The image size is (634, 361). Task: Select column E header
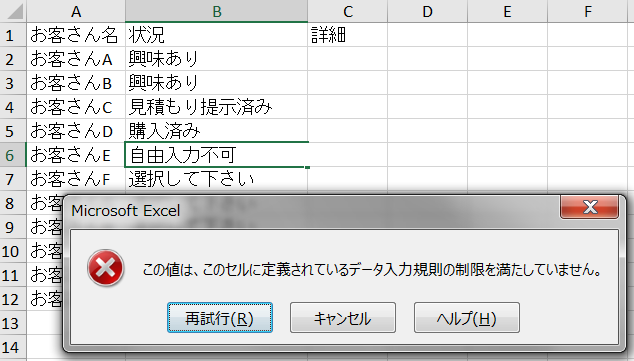507,11
